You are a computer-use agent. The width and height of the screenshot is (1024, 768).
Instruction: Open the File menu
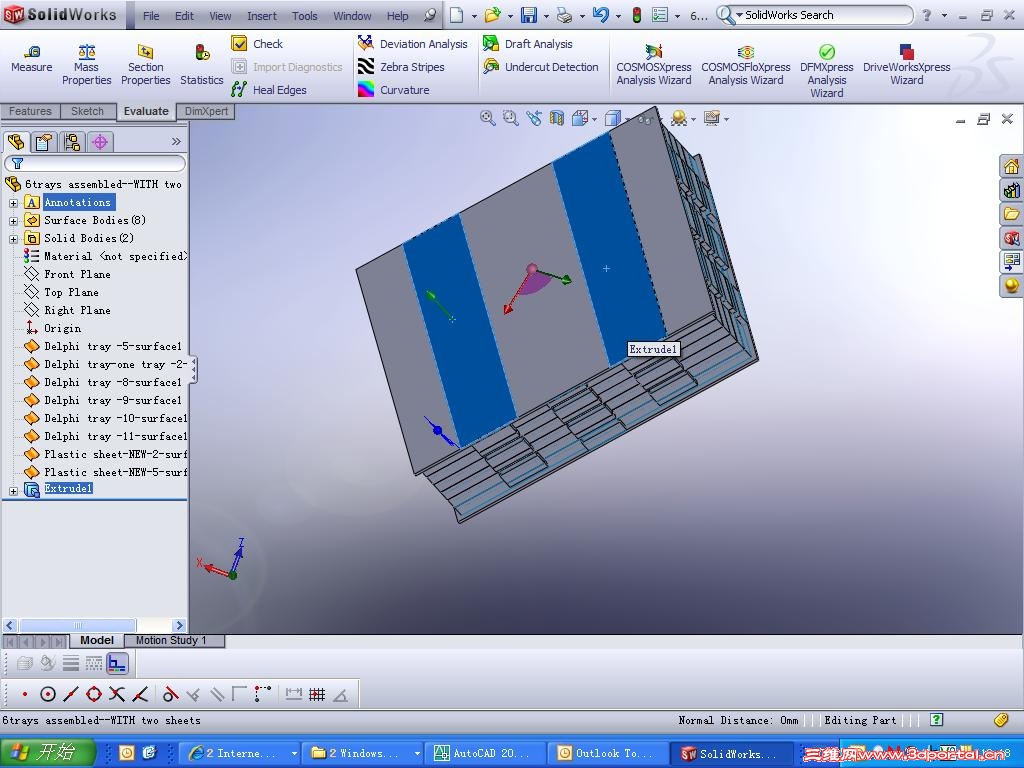click(x=151, y=16)
